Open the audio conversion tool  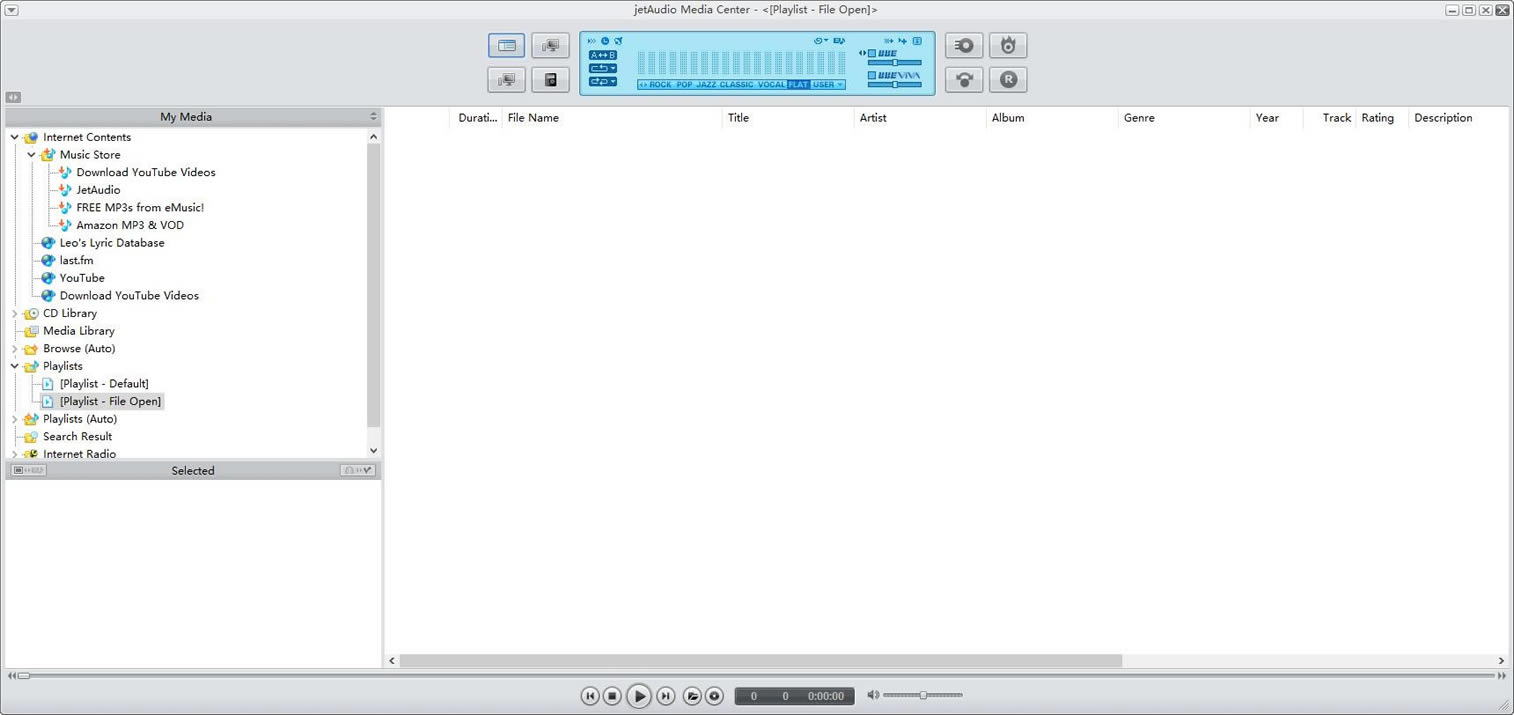[x=963, y=79]
